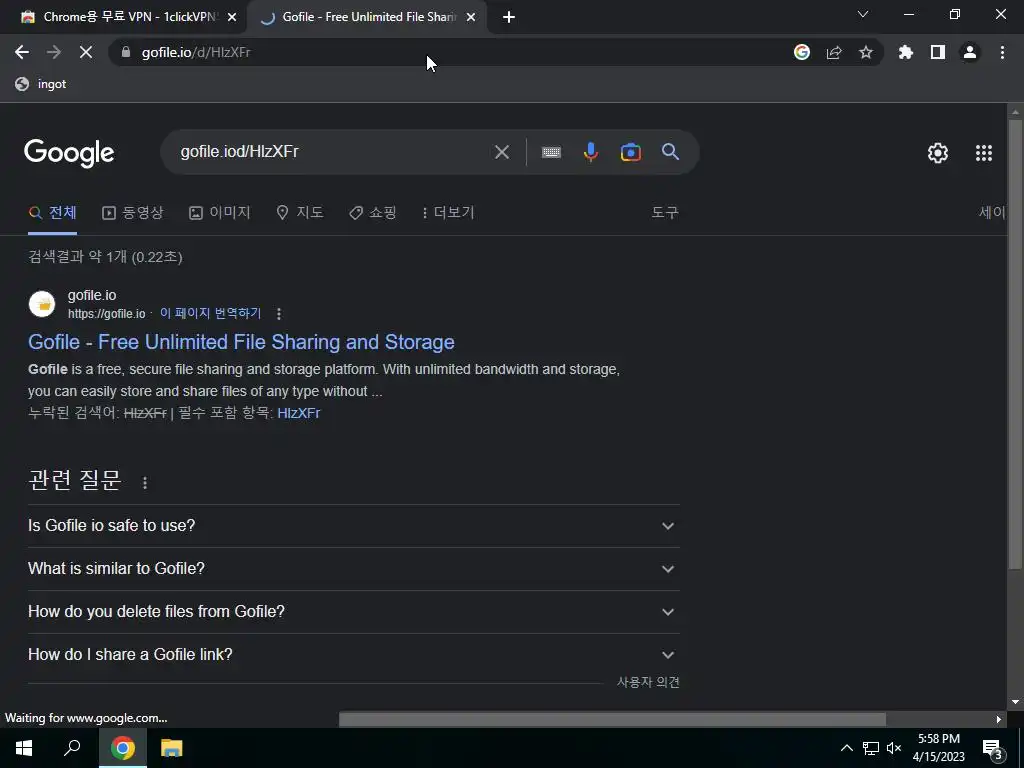The height and width of the screenshot is (768, 1024).
Task: Expand How do you delete files from Gofile?
Action: point(353,612)
